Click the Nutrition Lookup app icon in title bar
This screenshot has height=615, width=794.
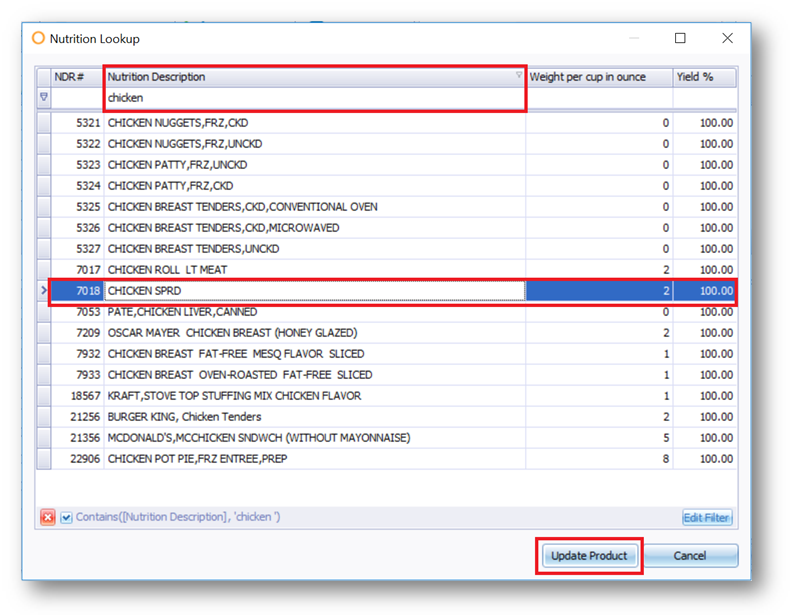click(x=39, y=39)
